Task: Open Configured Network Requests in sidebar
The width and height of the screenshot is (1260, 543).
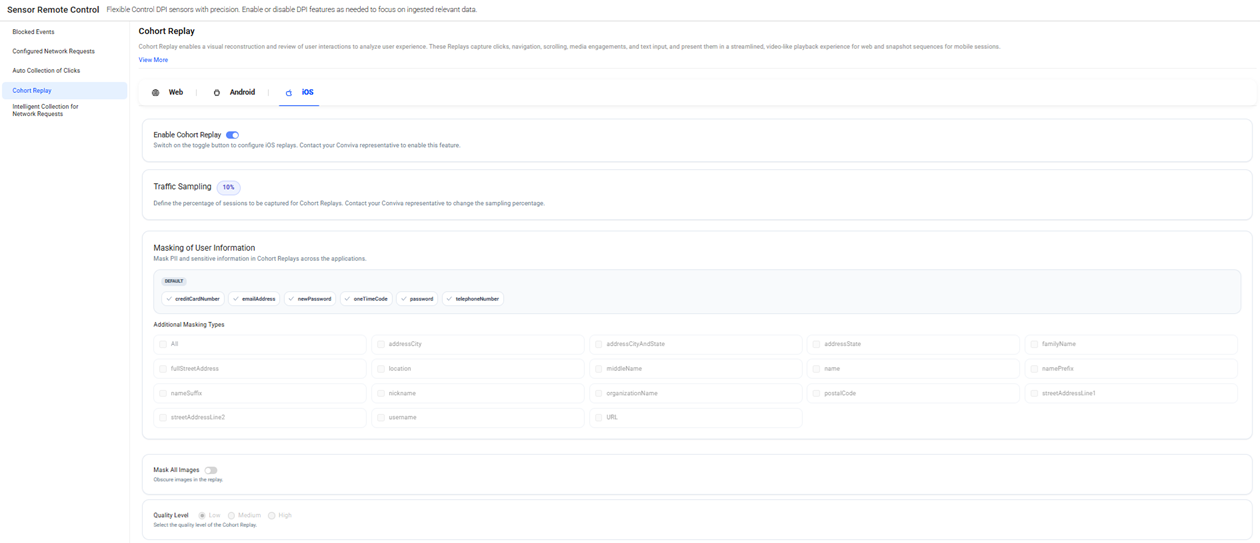Action: coord(53,51)
